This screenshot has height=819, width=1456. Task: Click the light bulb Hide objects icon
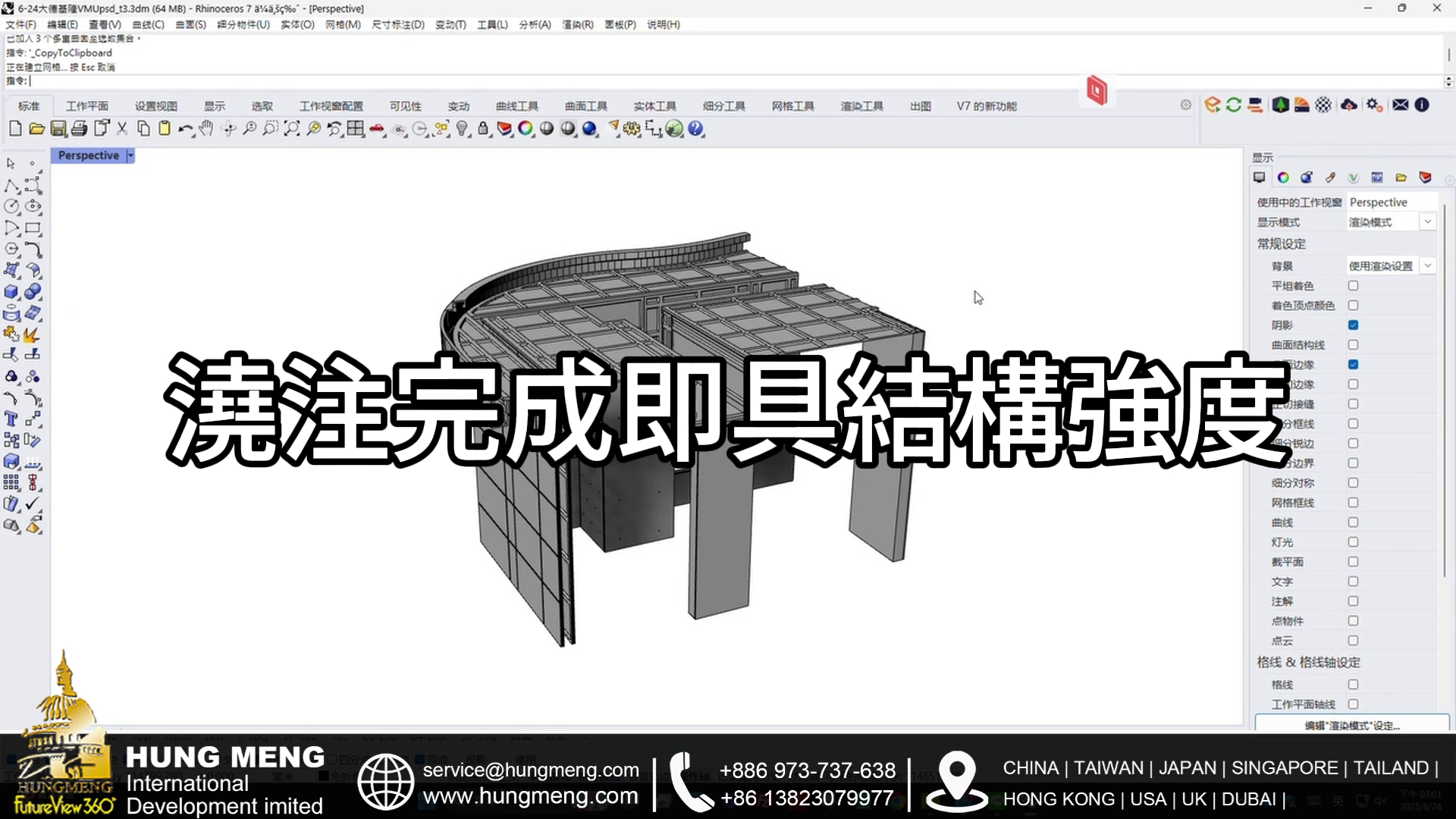(462, 129)
